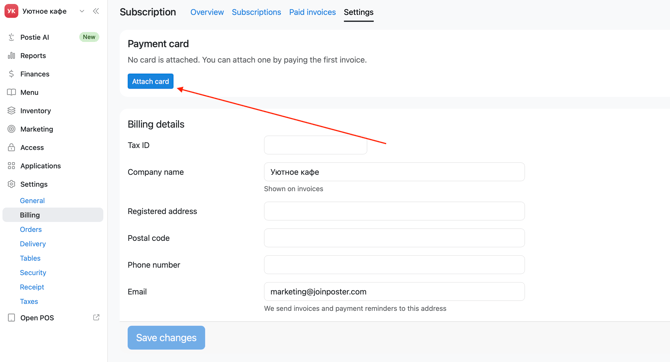Screen dimensions: 670x362
Task: Click the Inventory stack icon
Action: (12, 111)
